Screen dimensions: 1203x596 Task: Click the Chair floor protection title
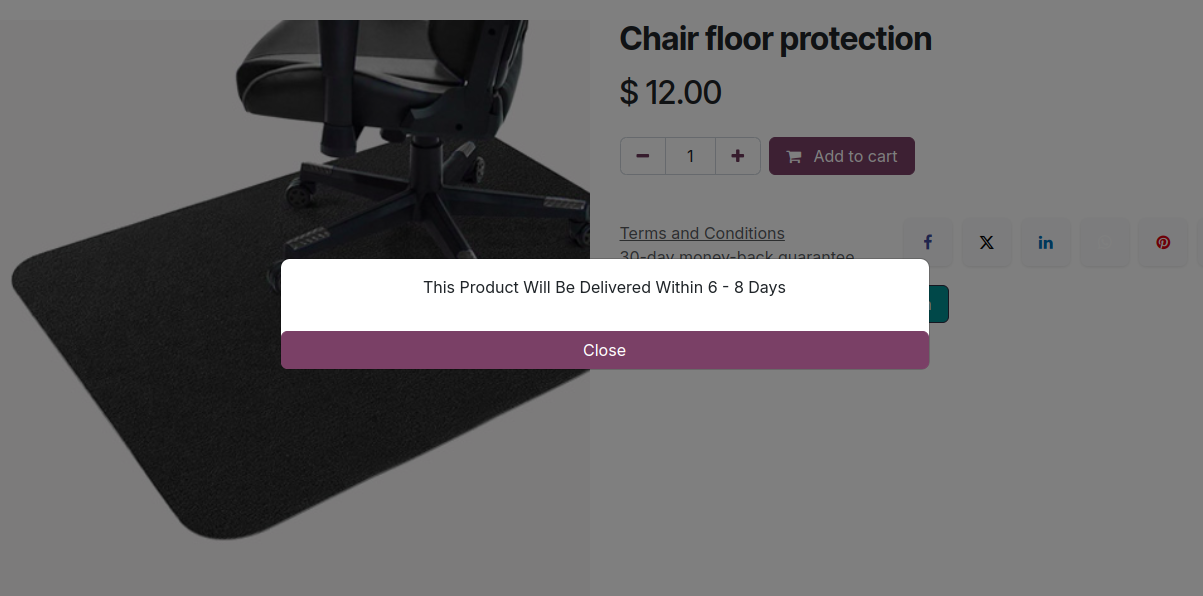click(775, 39)
